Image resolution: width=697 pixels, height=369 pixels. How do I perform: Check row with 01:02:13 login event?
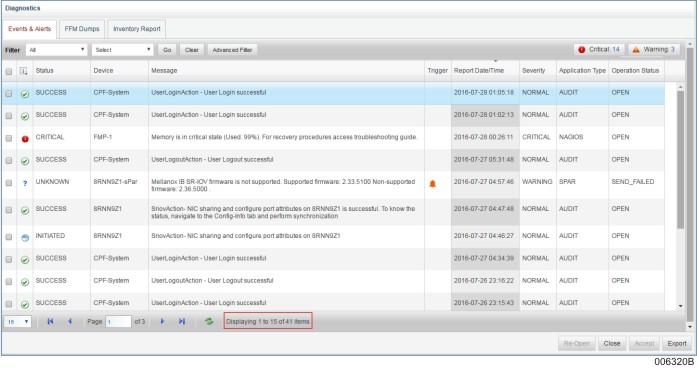(8, 116)
